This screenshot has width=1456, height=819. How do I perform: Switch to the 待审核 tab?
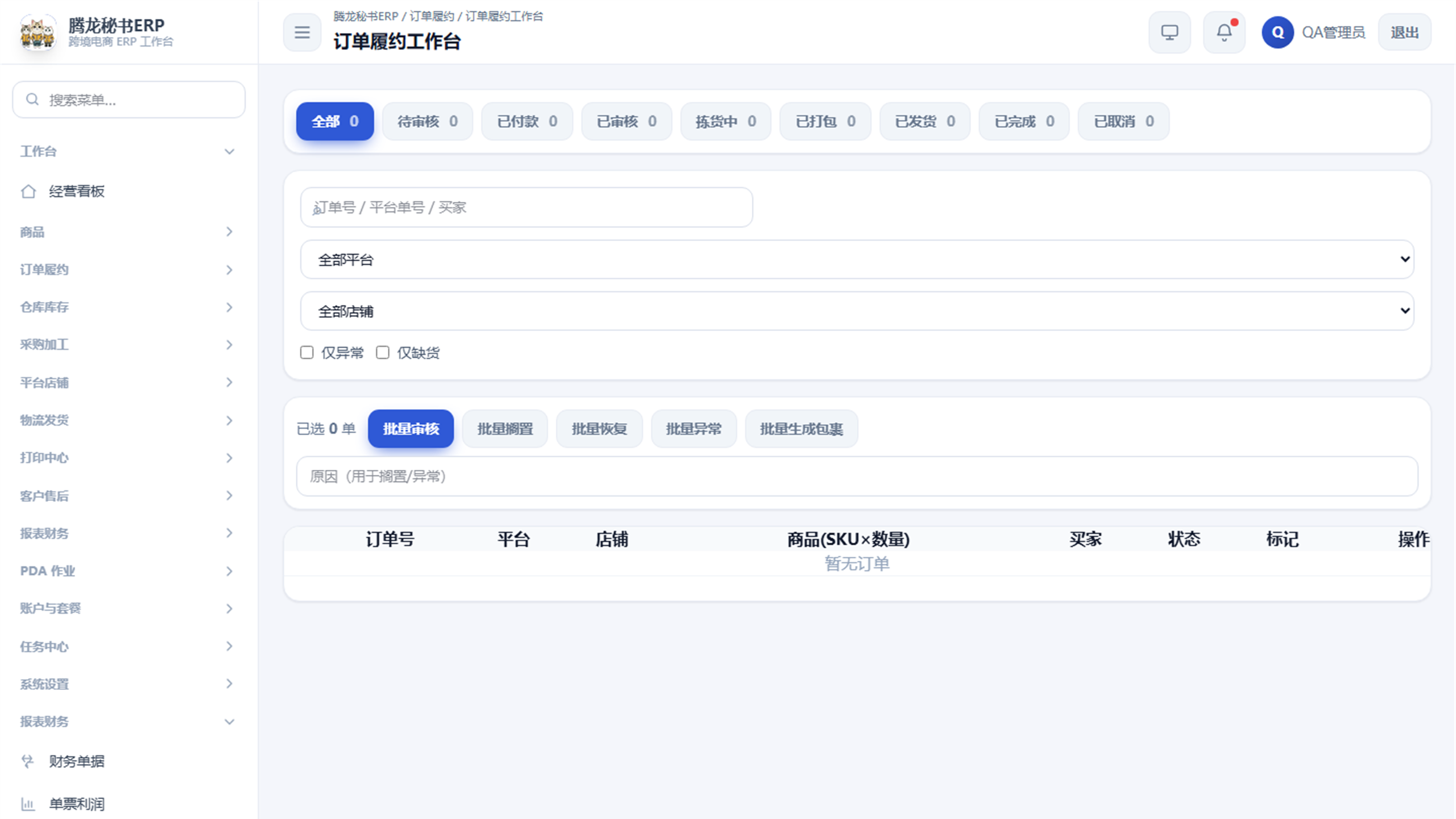point(427,121)
